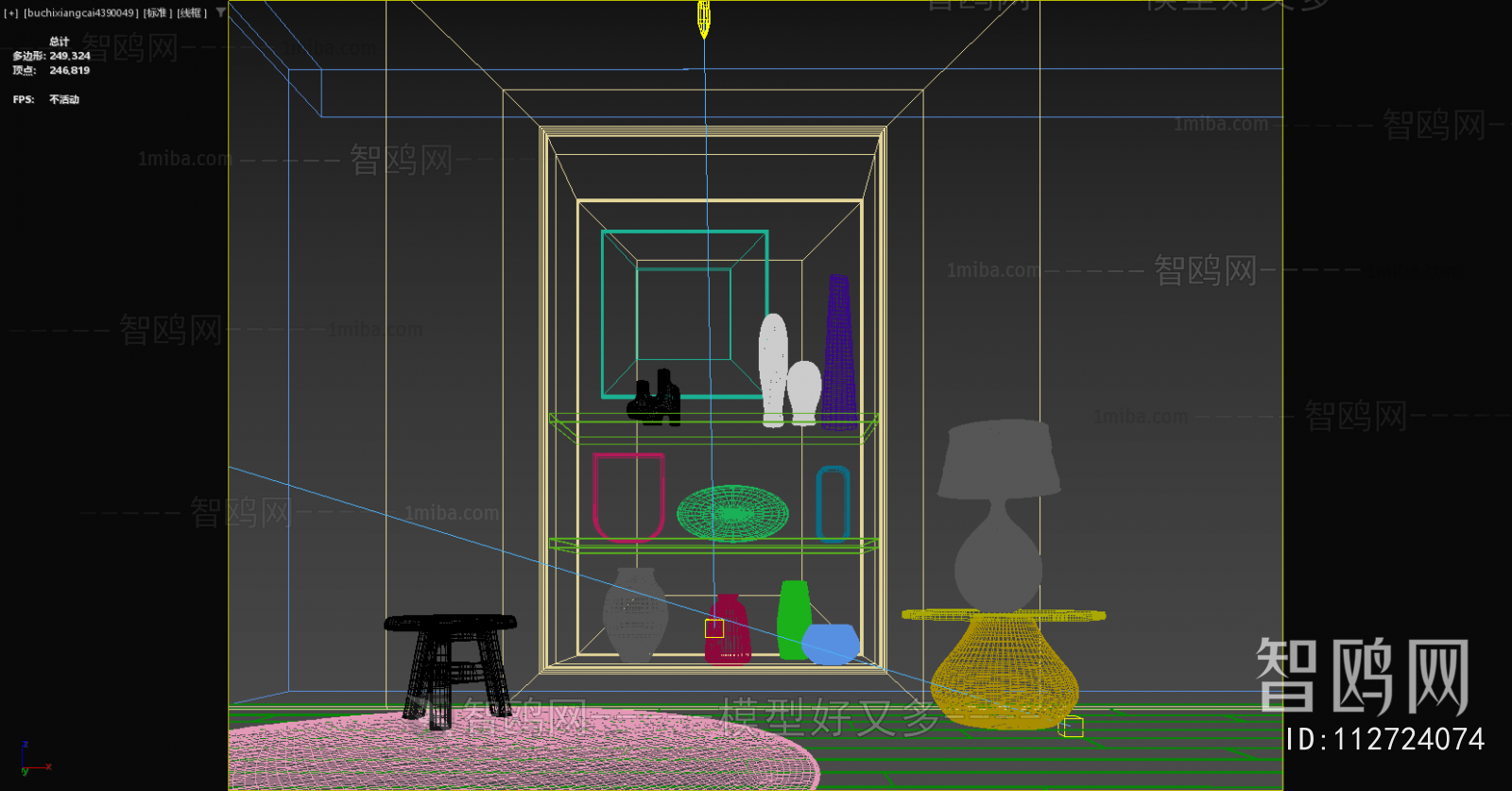Select the gray table lamp shade
Screen dimensions: 1512x791
pyautogui.click(x=999, y=458)
